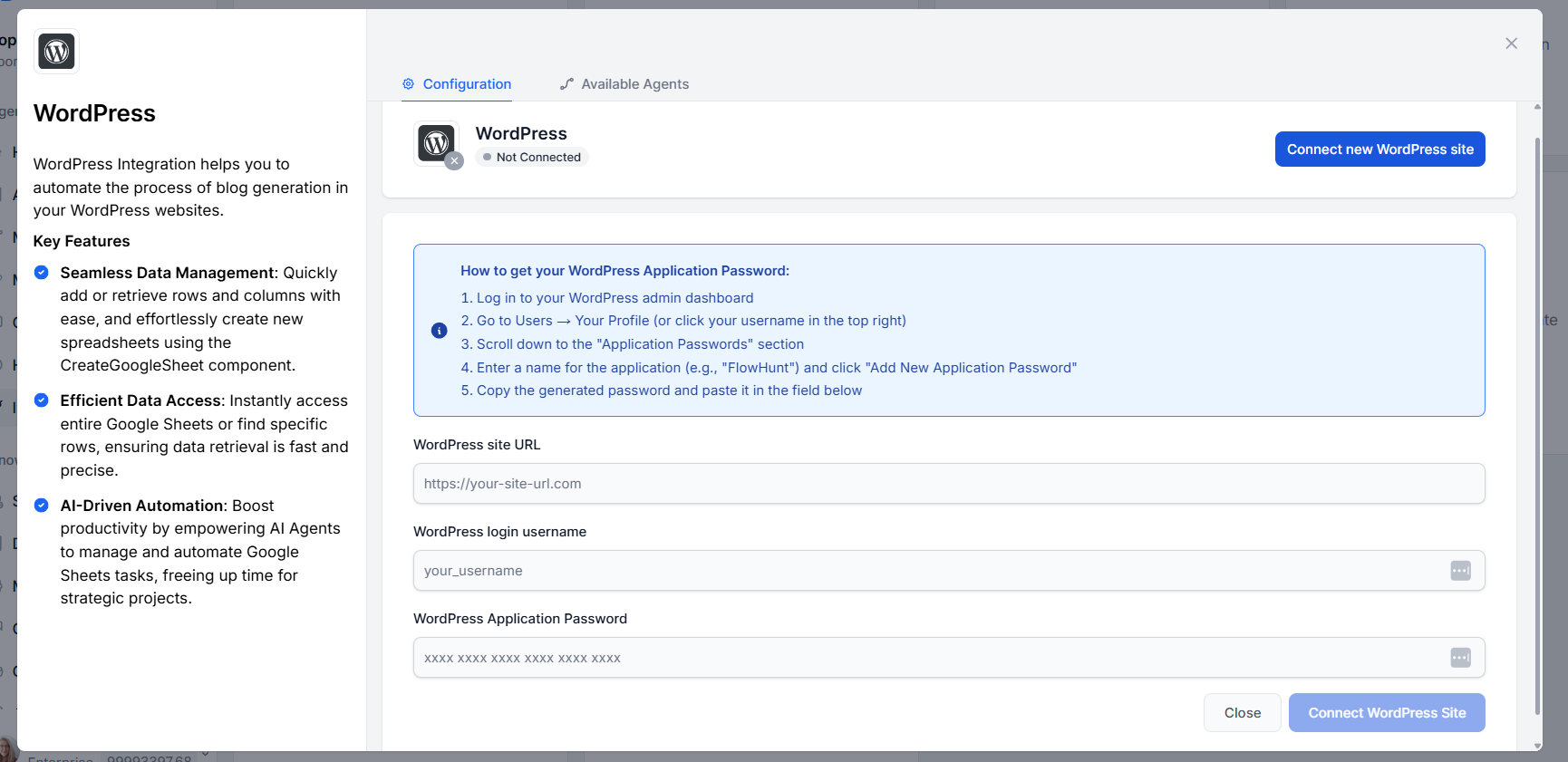Click step 4 "Enter a name for the application"
Screen dimensions: 1568x762
click(x=769, y=368)
